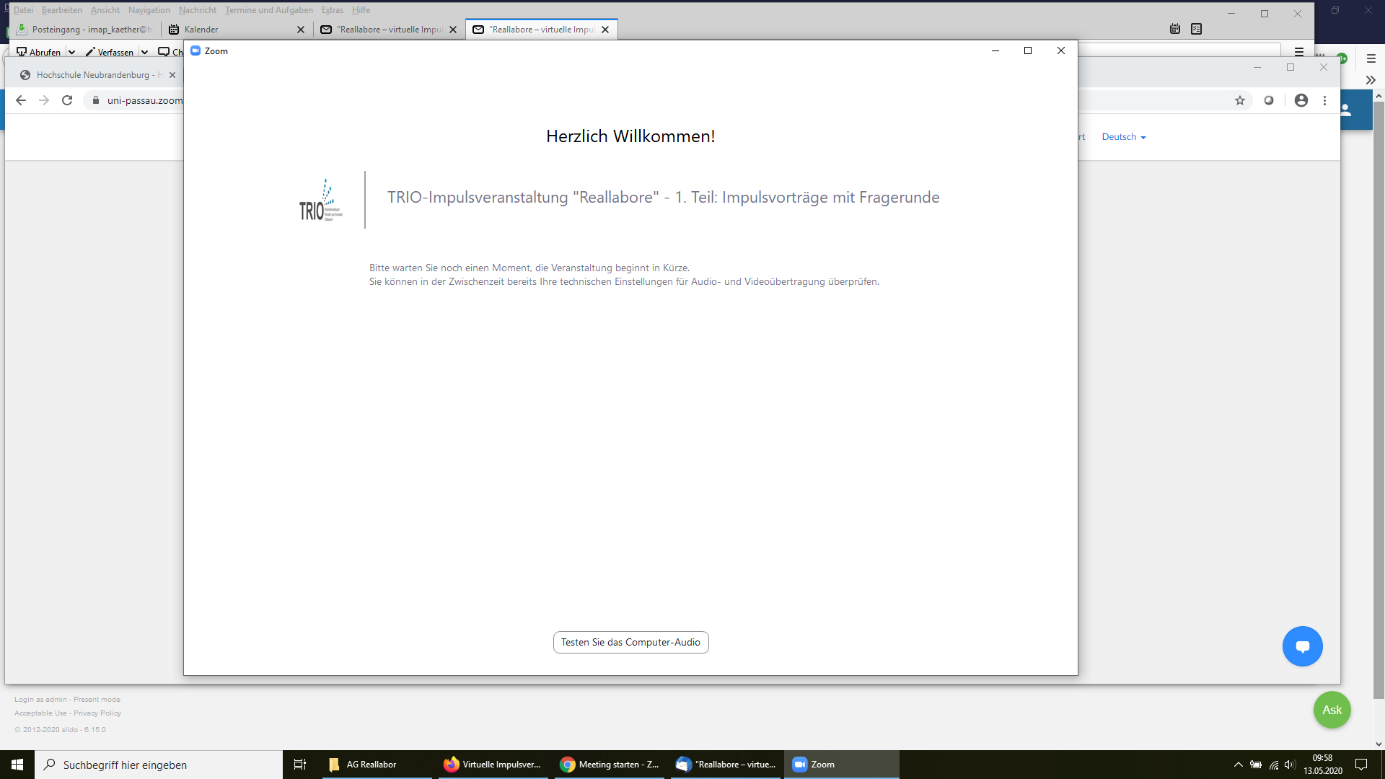Reload the Chrome page
The image size is (1385, 779).
pyautogui.click(x=67, y=100)
